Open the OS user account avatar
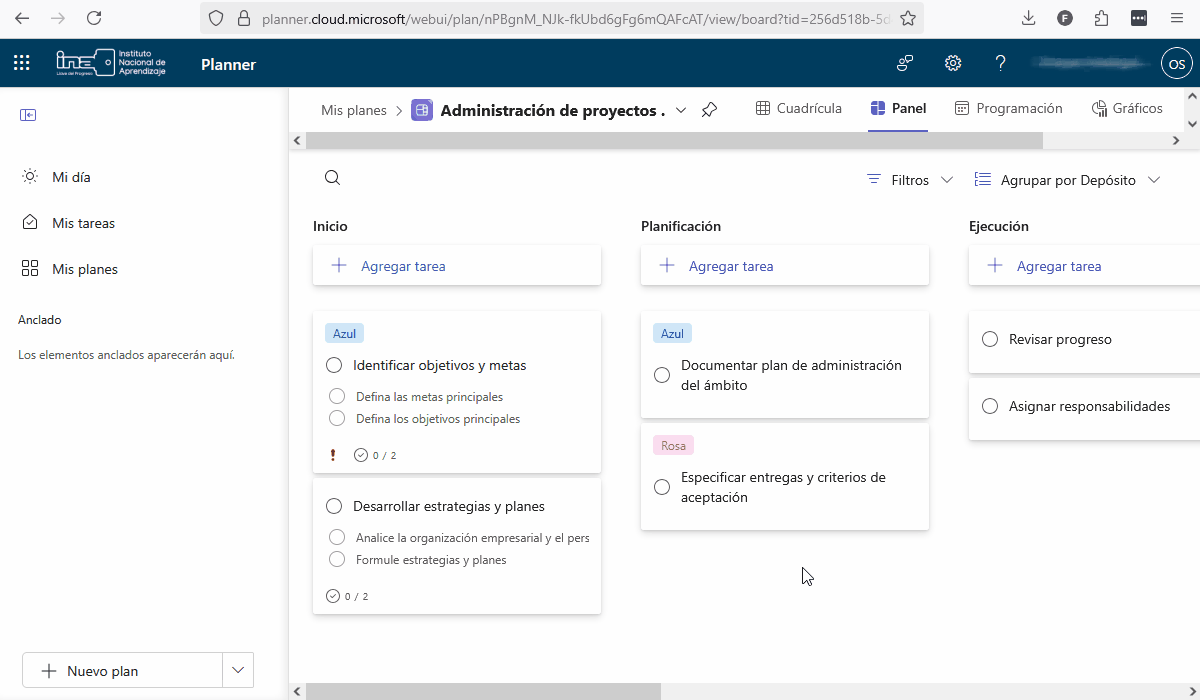 point(1177,64)
